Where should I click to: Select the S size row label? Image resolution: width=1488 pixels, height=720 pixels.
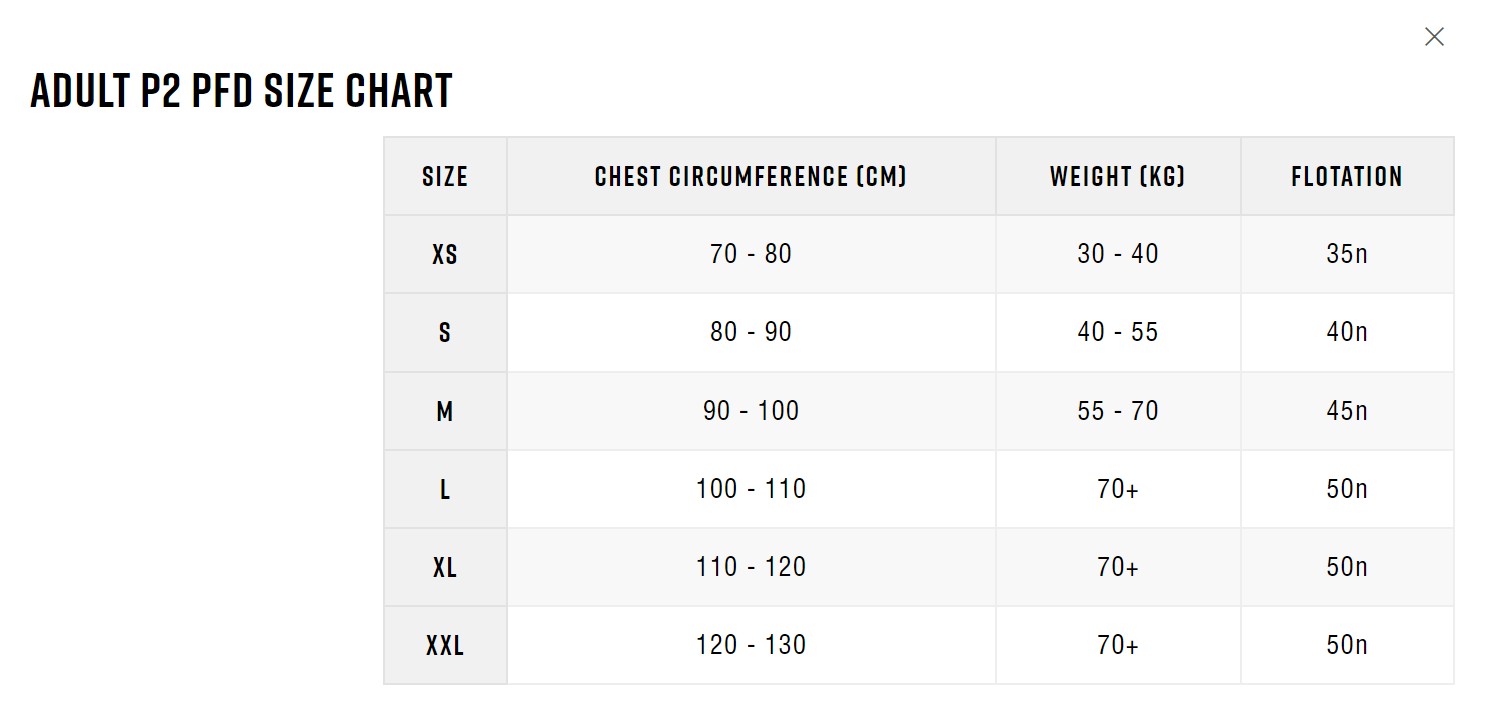(x=445, y=333)
